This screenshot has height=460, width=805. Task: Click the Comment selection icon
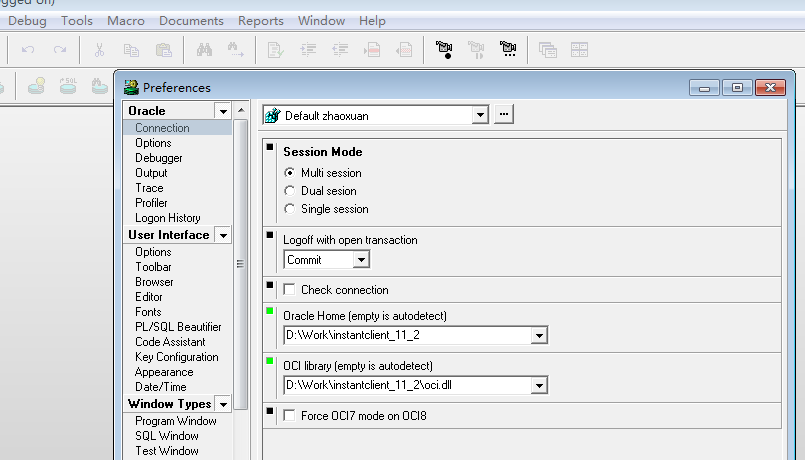[372, 50]
